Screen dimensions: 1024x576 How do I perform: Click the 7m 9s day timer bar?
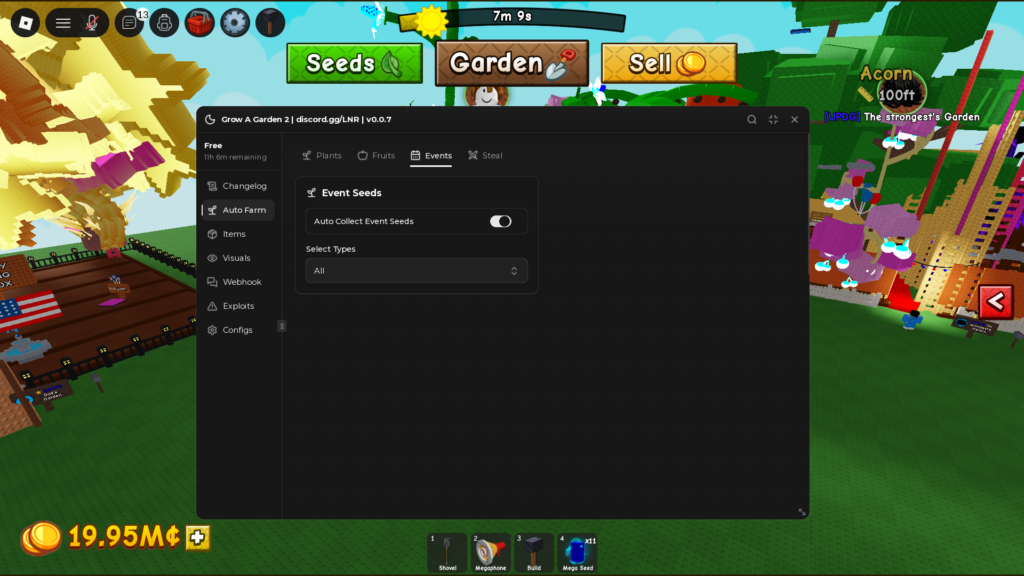pyautogui.click(x=513, y=19)
